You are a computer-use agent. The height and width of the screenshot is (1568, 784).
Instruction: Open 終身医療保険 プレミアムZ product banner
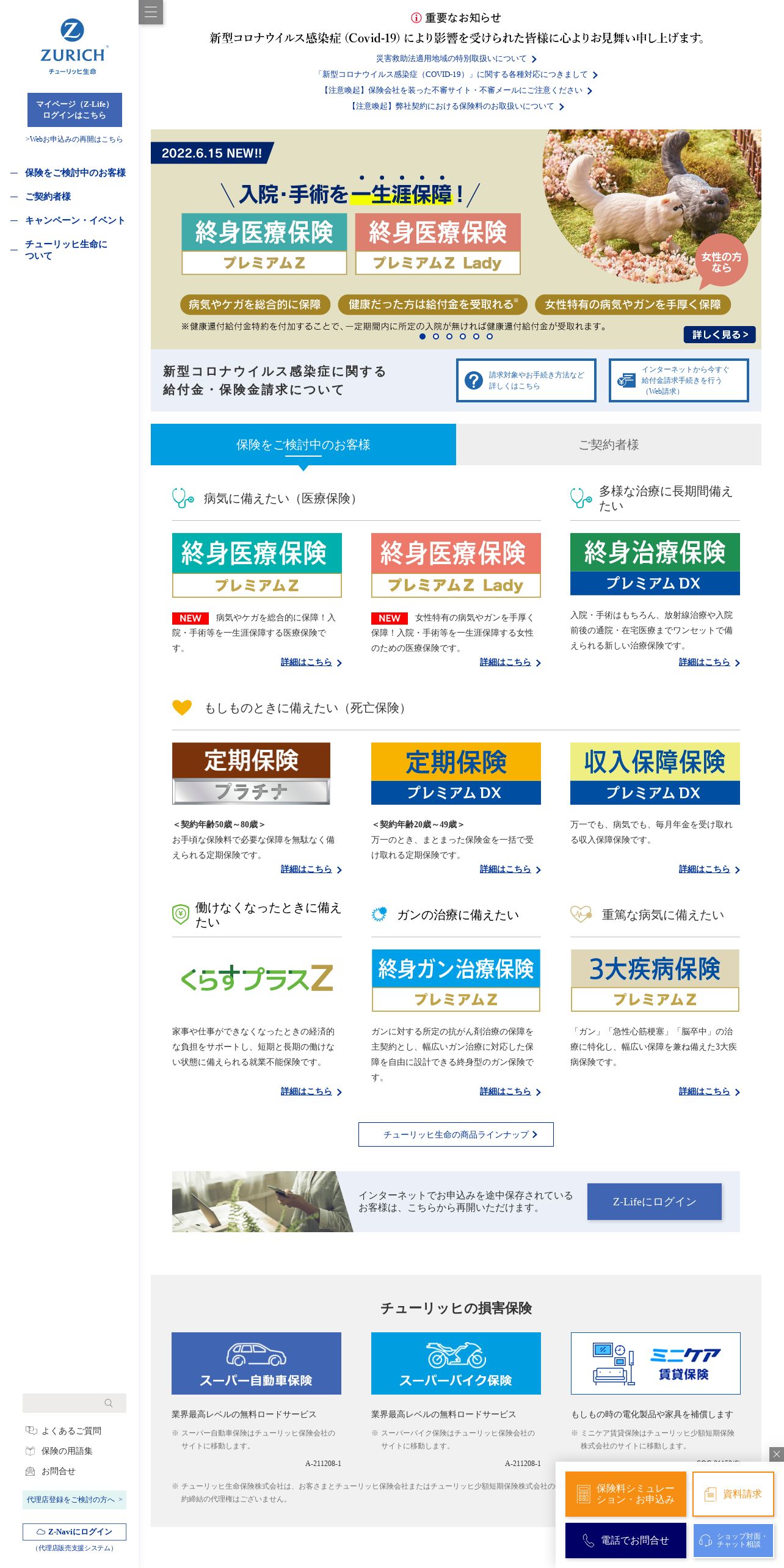257,565
